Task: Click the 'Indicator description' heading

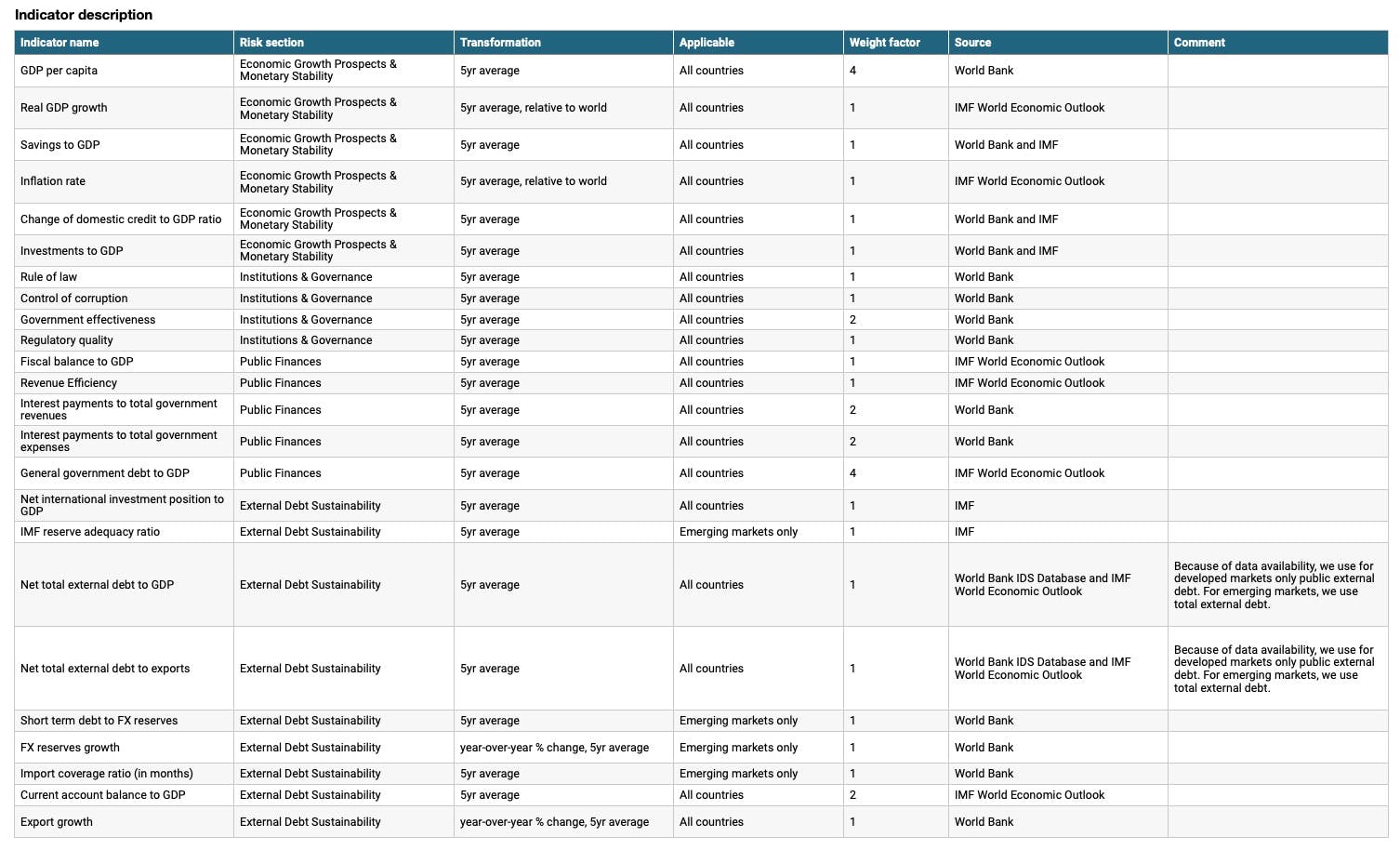Action: [84, 15]
